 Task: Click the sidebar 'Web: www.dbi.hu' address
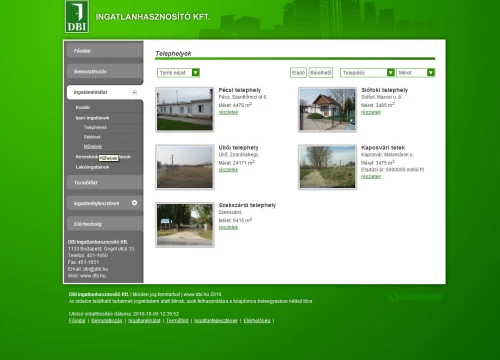pos(87,276)
